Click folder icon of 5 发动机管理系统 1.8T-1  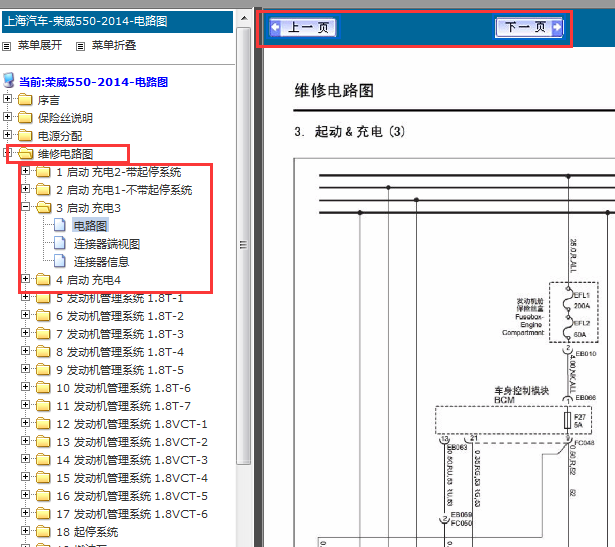[43, 298]
